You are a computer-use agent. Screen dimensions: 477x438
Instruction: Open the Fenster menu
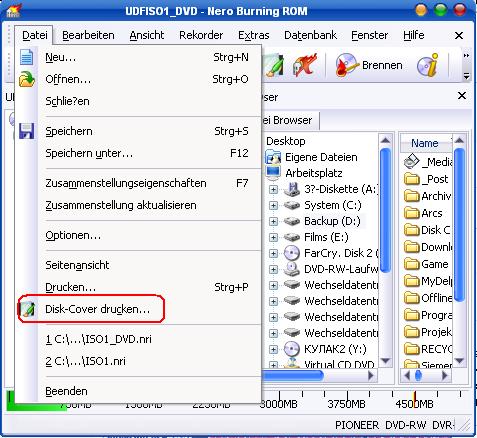369,35
